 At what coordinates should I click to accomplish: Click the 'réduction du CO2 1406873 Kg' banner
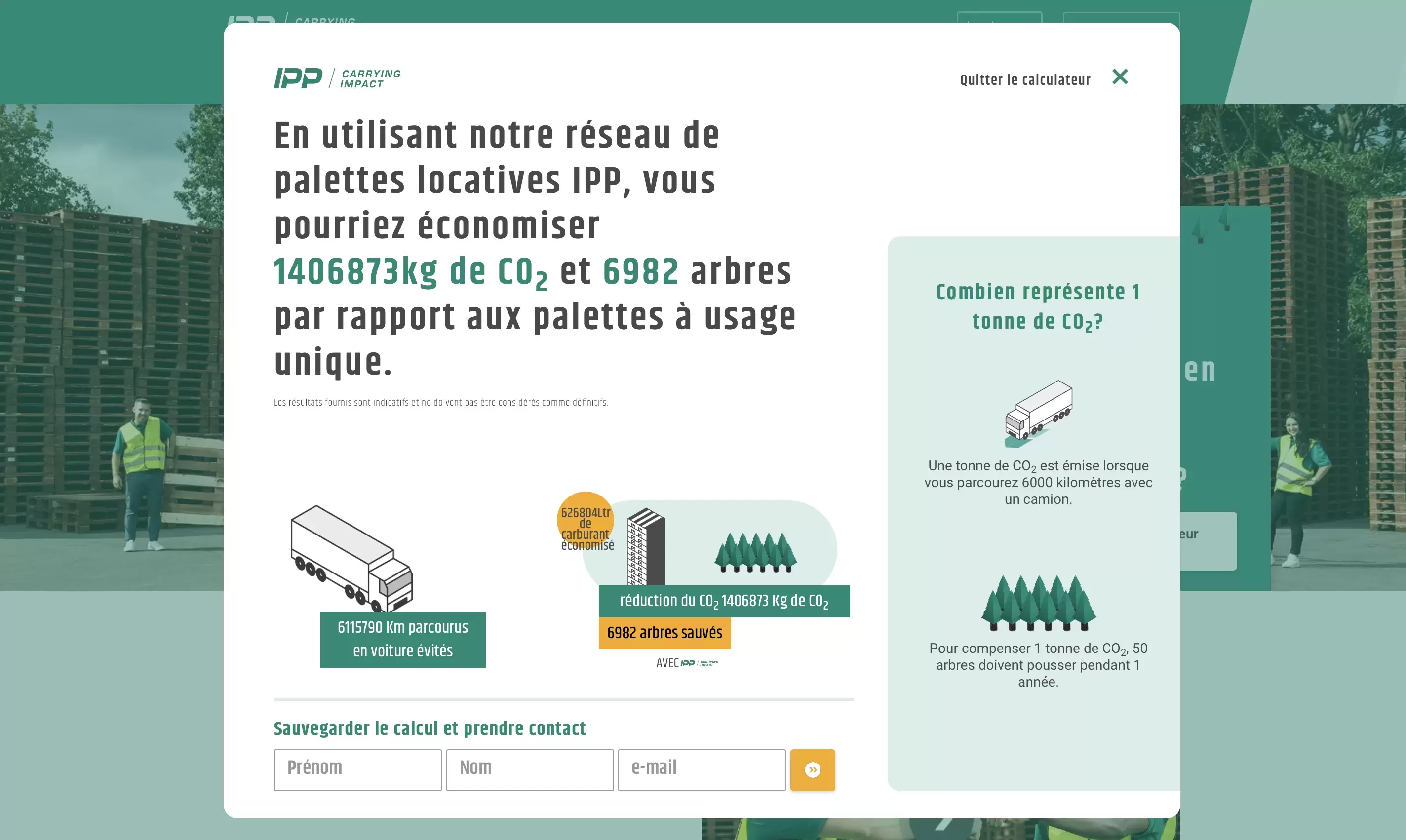(725, 601)
